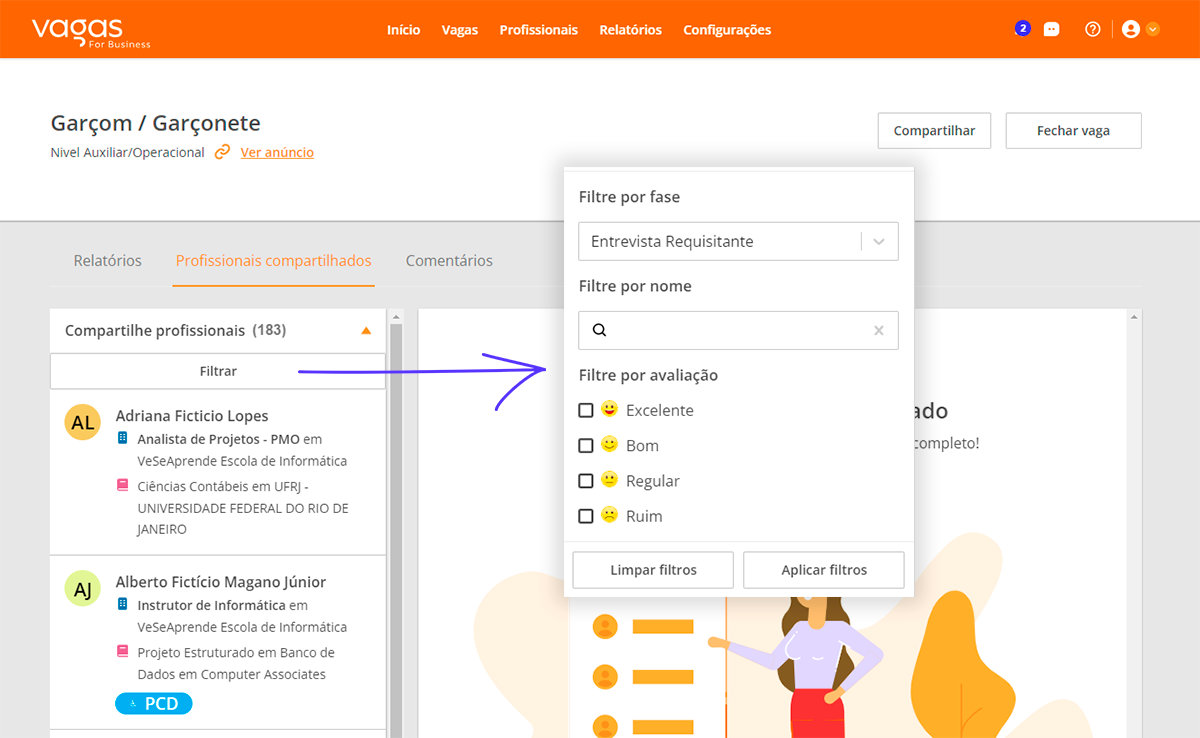Viewport: 1200px width, 738px height.
Task: Click into the Filtre por nome field
Action: point(738,330)
